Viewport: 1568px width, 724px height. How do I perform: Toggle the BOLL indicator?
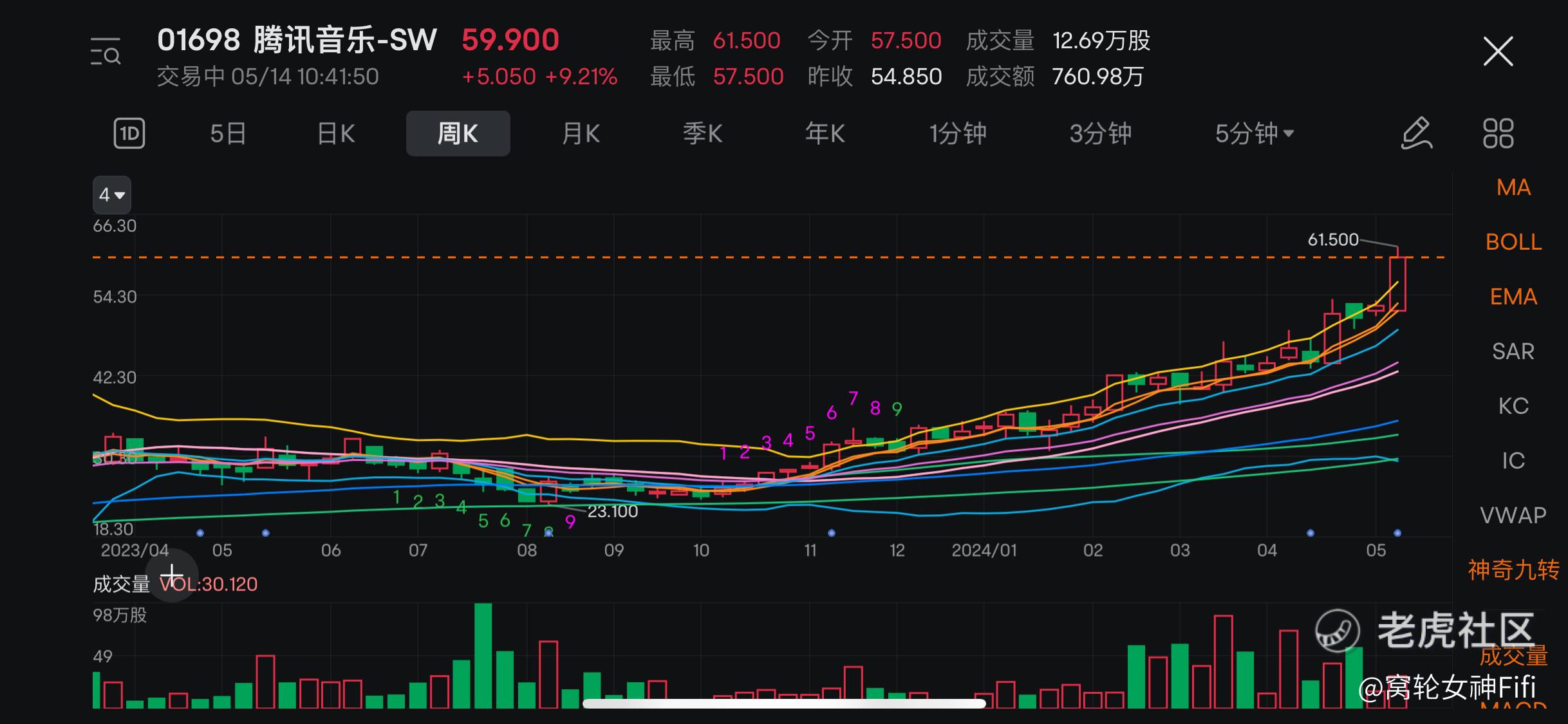point(1513,242)
